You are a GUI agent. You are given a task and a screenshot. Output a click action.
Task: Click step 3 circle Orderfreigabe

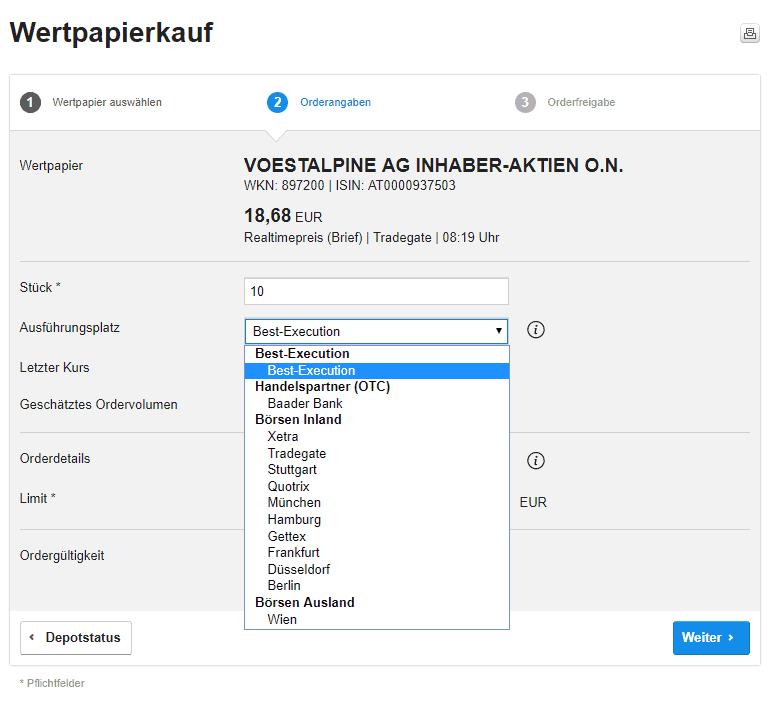coord(525,102)
